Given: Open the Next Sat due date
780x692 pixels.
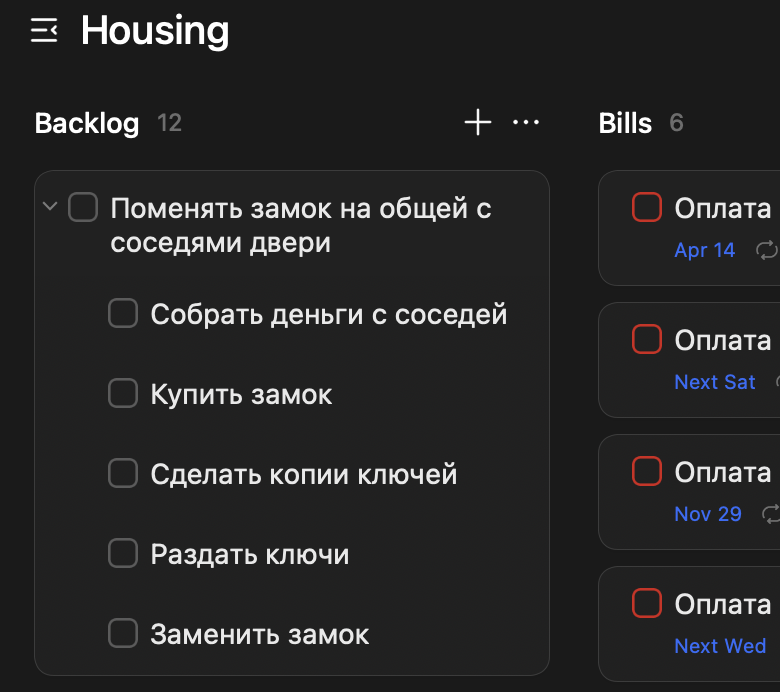Looking at the screenshot, I should coord(715,382).
